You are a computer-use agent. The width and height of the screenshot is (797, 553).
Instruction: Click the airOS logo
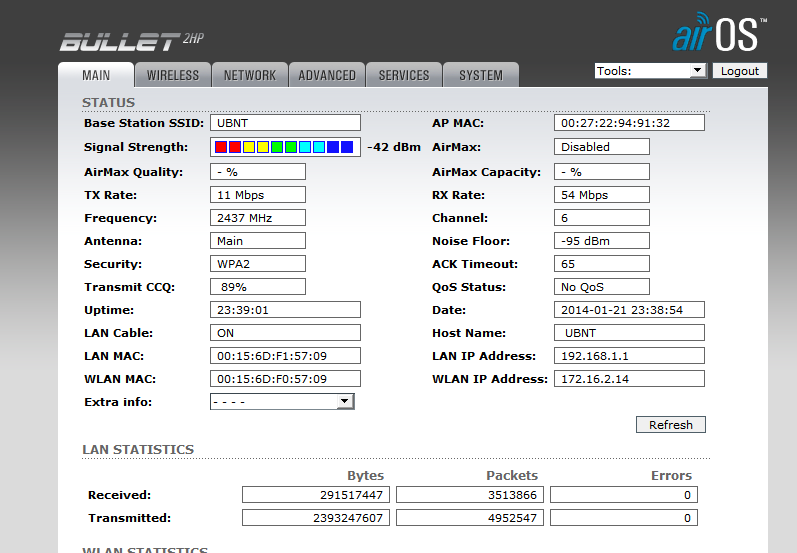719,32
